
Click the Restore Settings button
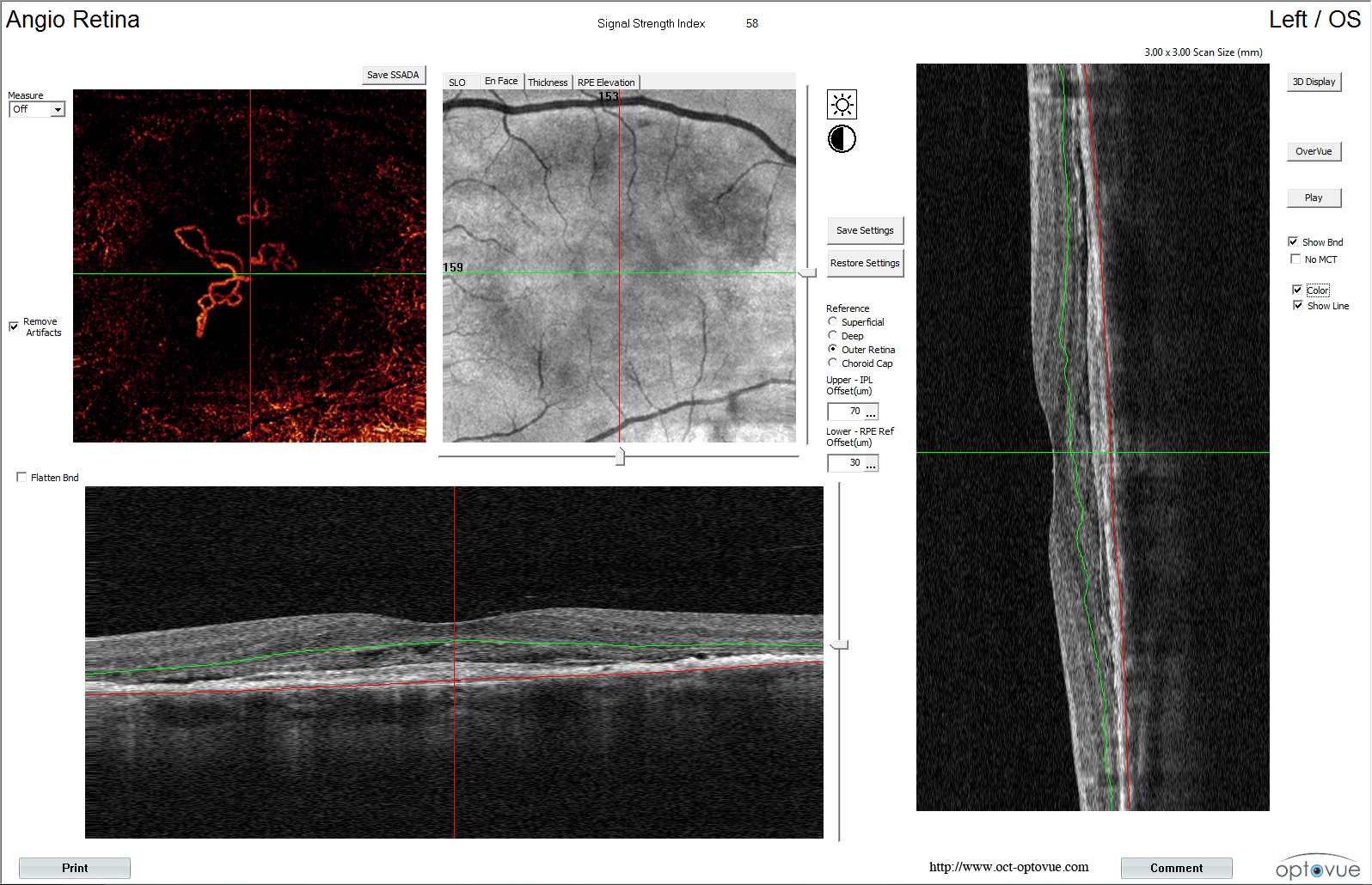[x=865, y=263]
